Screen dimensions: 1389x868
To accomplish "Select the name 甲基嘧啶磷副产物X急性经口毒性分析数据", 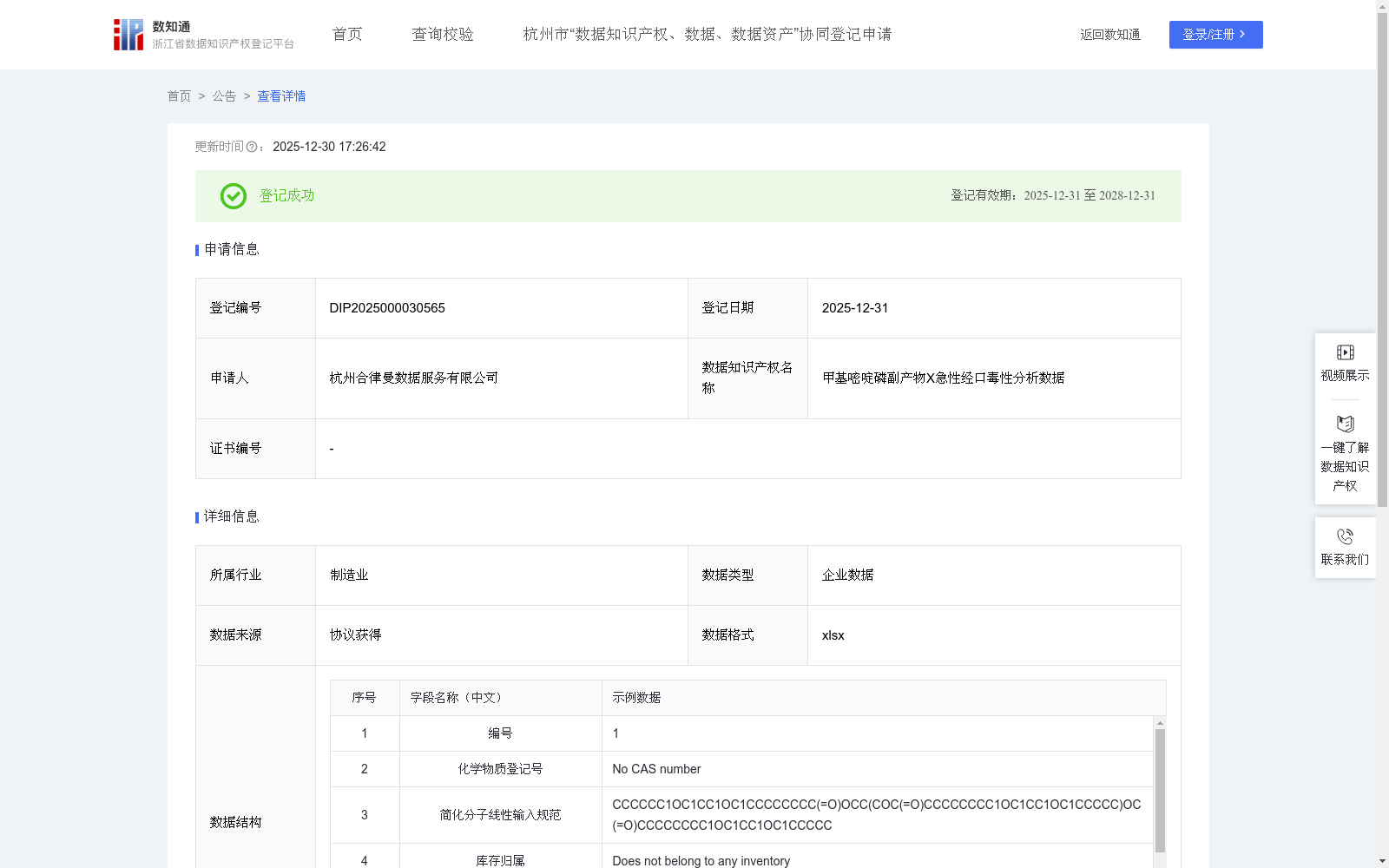I will point(944,378).
